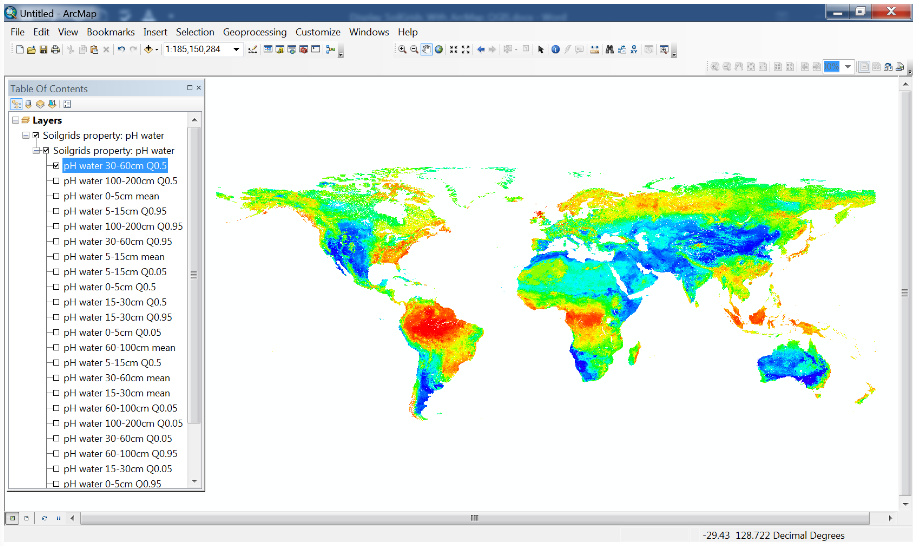Click the Save map icon
The height and width of the screenshot is (546, 916).
pyautogui.click(x=44, y=49)
